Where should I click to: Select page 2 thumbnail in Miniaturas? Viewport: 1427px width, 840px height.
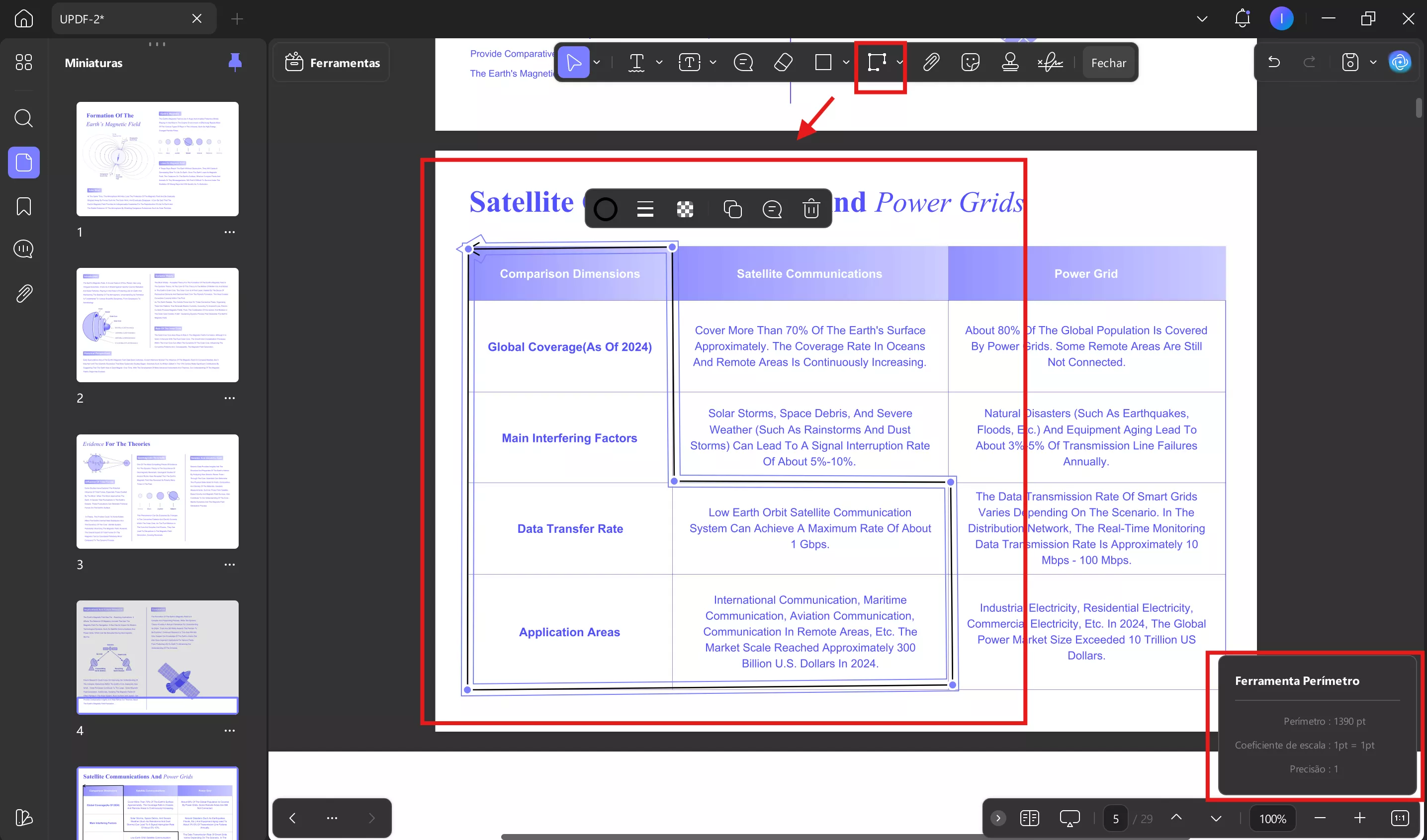(x=158, y=325)
